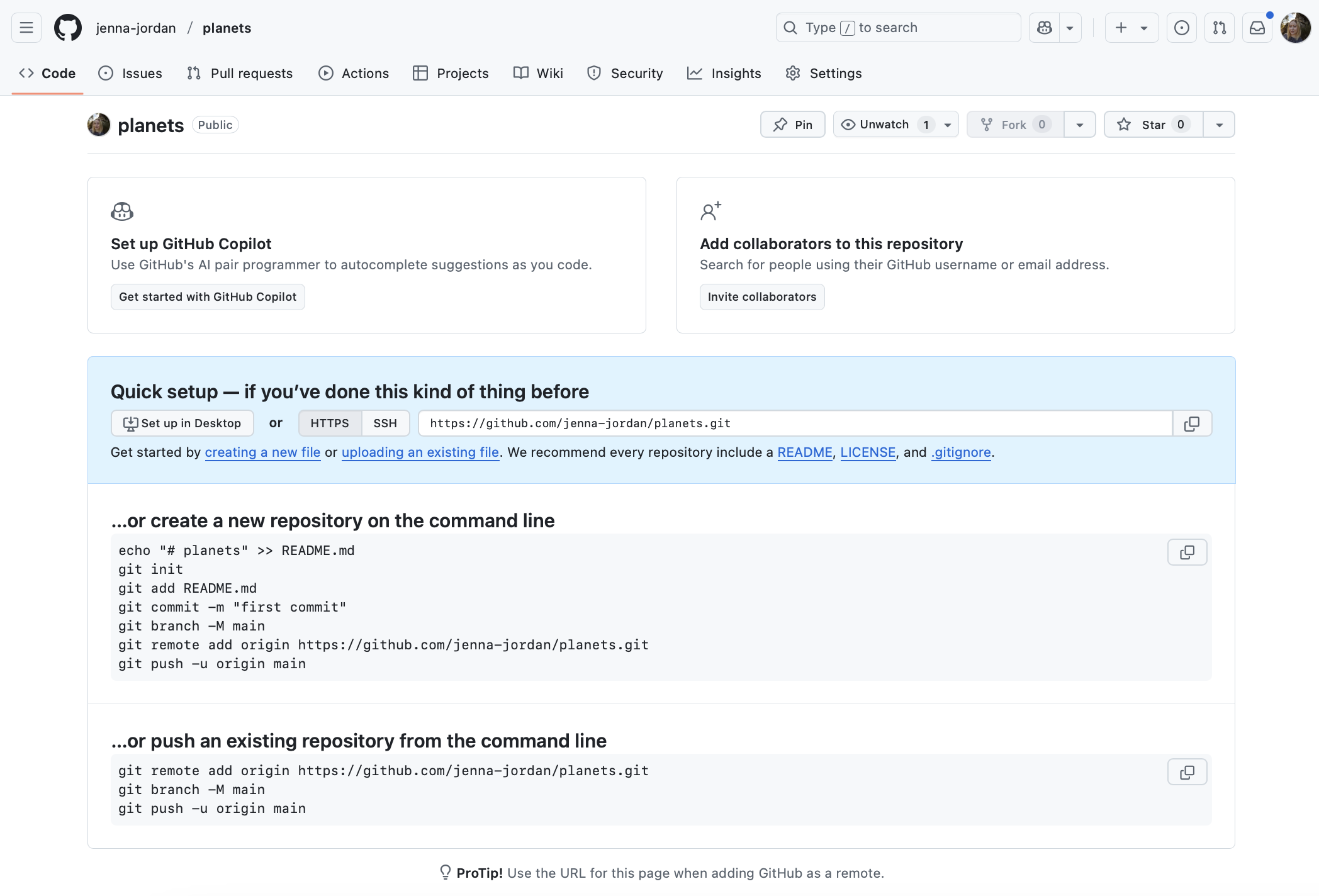Click Set up in Desktop button

[x=182, y=423]
